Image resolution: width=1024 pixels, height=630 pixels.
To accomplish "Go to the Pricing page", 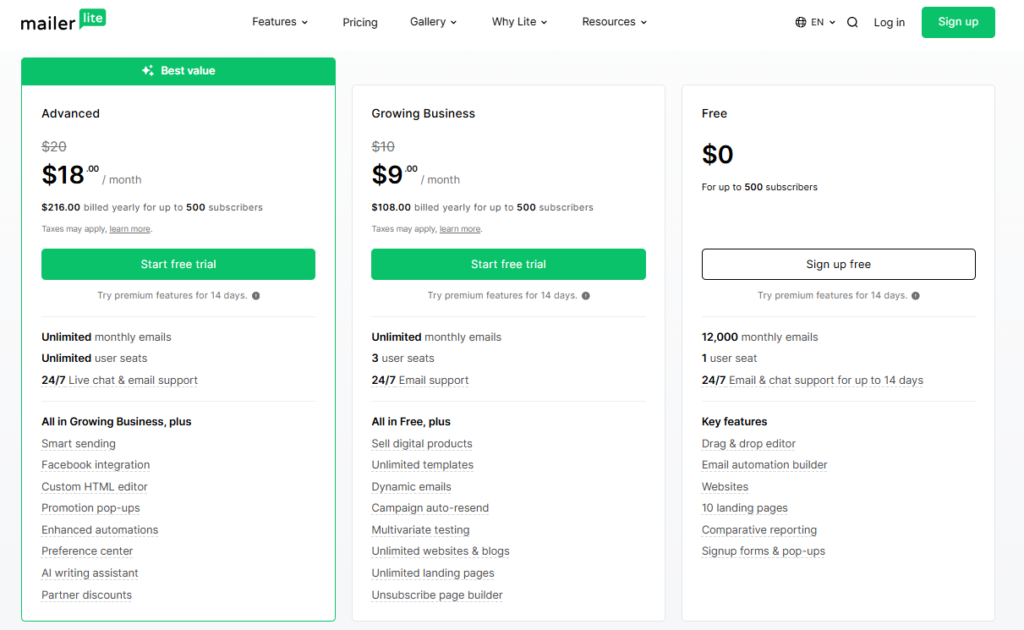I will coord(360,22).
